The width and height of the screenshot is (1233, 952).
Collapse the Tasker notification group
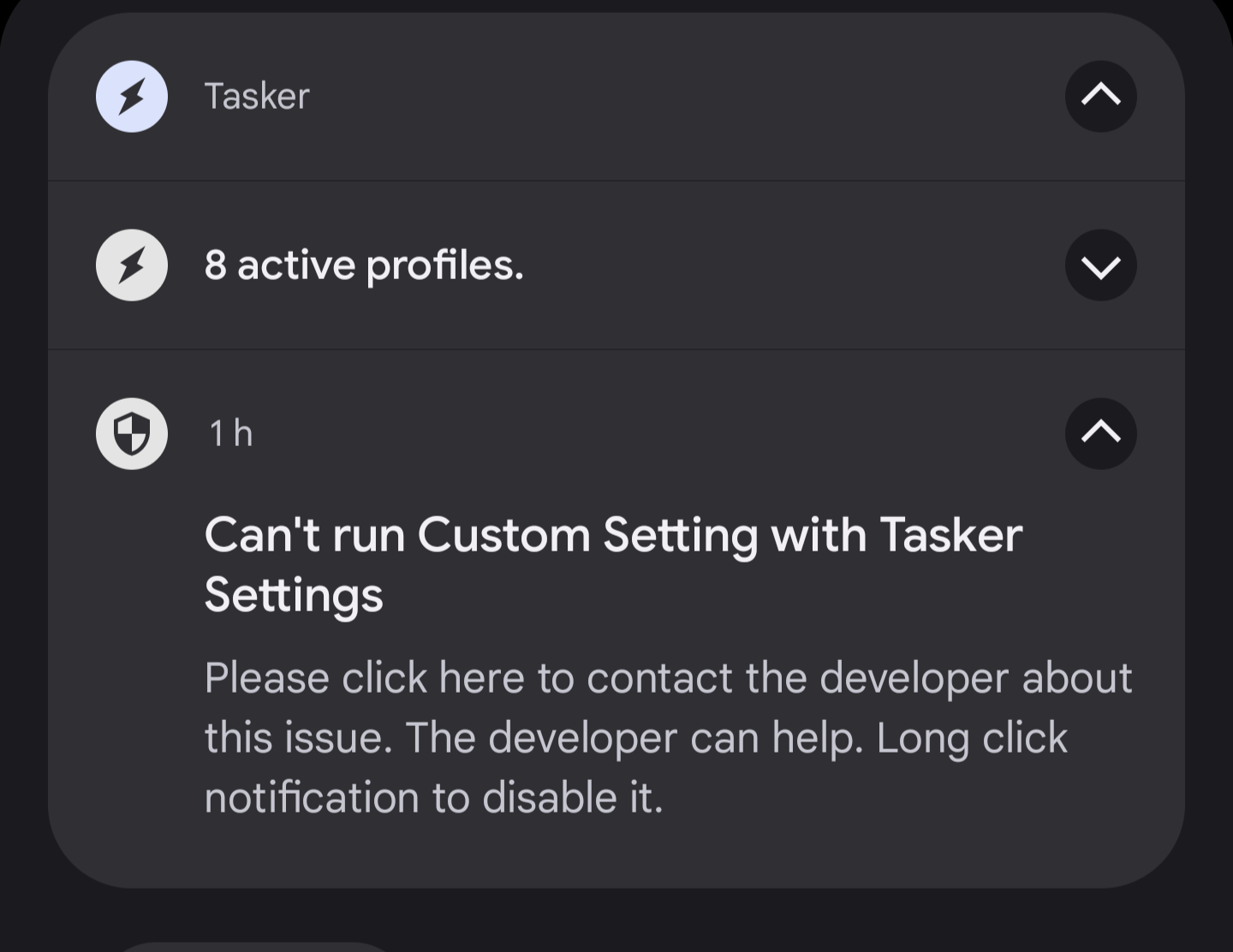tap(1100, 96)
